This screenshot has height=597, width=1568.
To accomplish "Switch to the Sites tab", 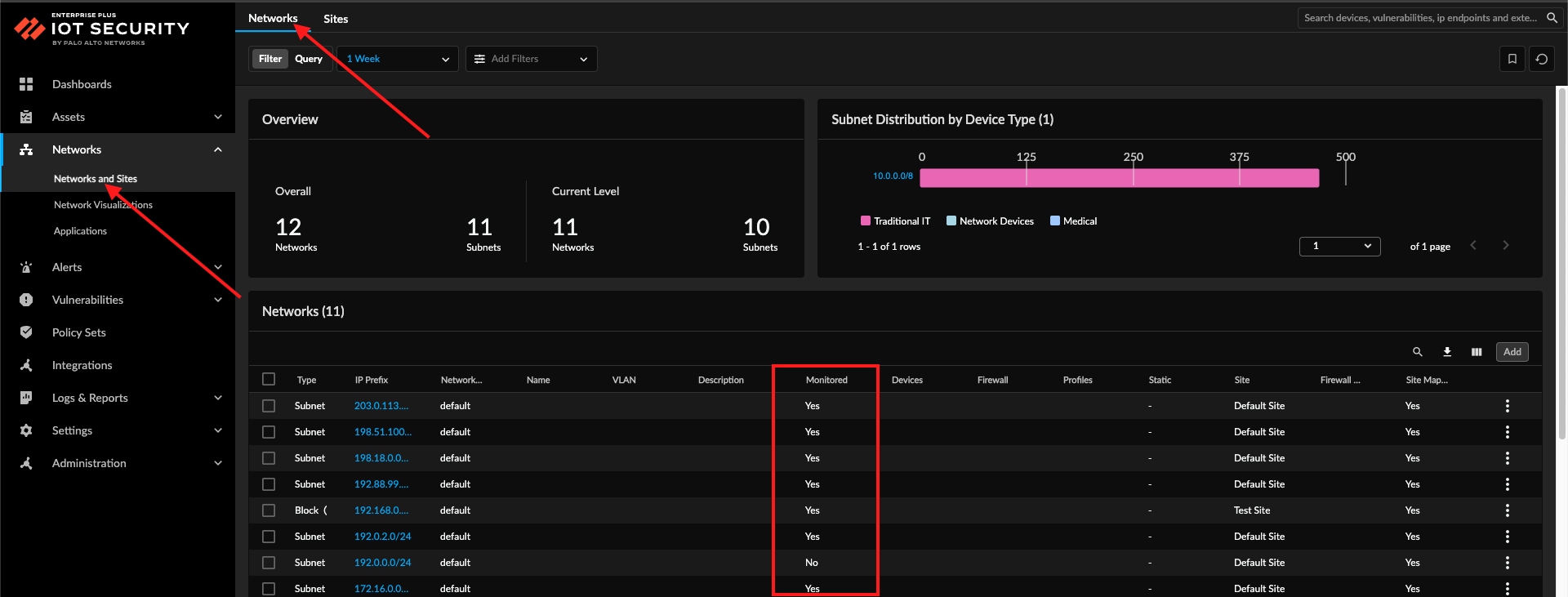I will 336,19.
